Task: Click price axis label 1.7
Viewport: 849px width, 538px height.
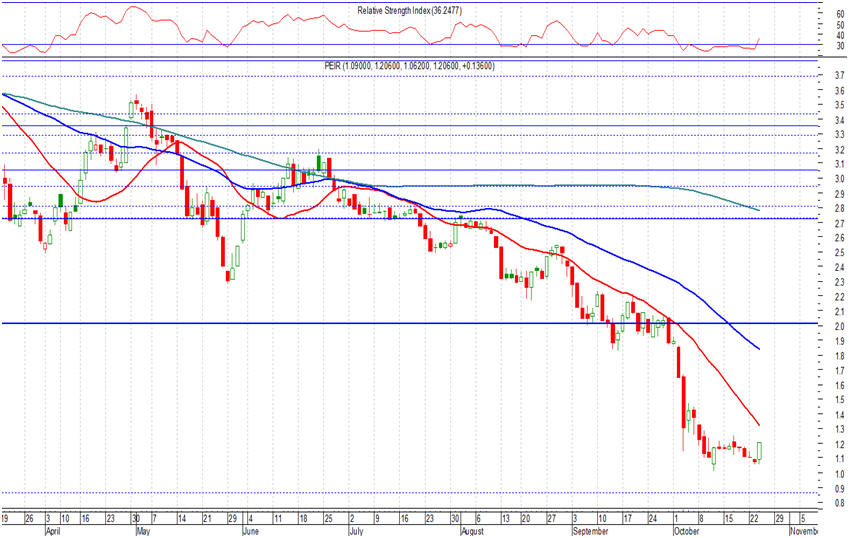Action: tap(840, 371)
